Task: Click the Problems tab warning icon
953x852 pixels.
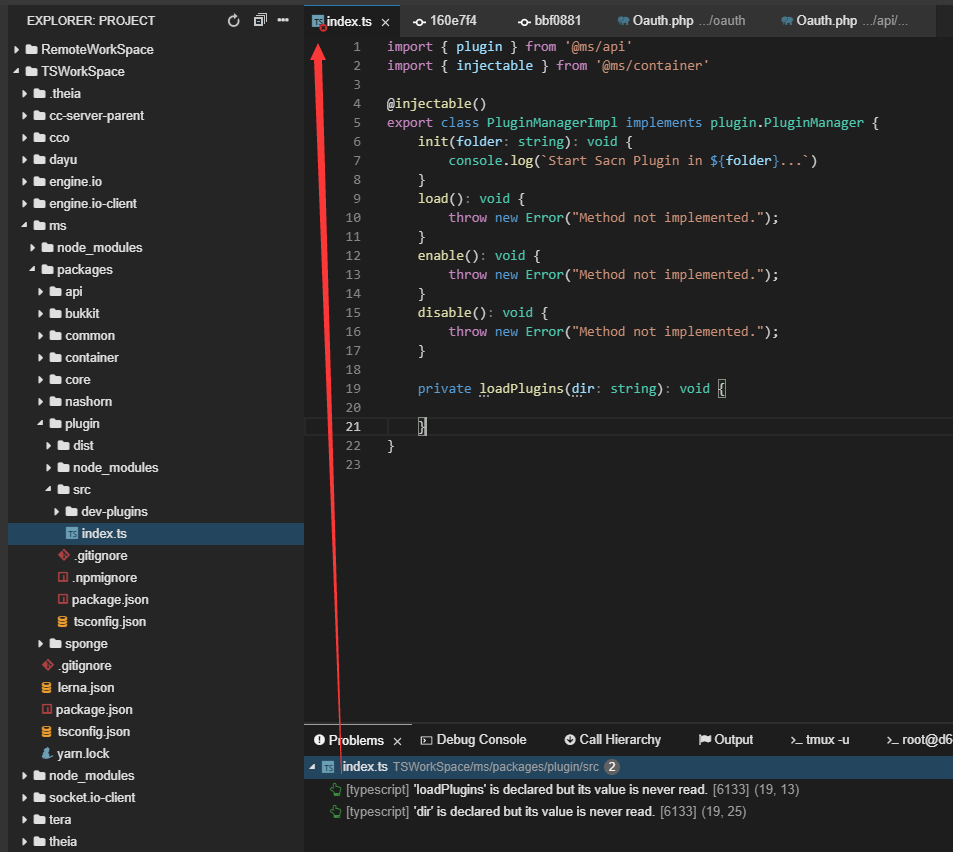Action: coord(319,740)
